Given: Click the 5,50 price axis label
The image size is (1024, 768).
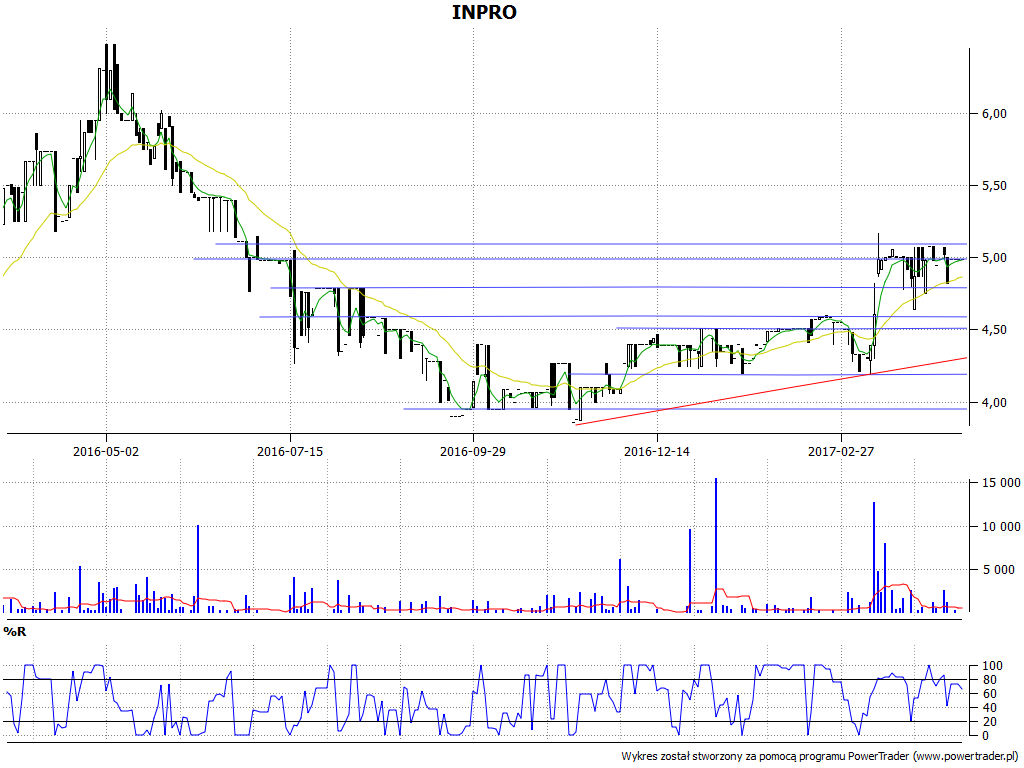Looking at the screenshot, I should (x=994, y=186).
